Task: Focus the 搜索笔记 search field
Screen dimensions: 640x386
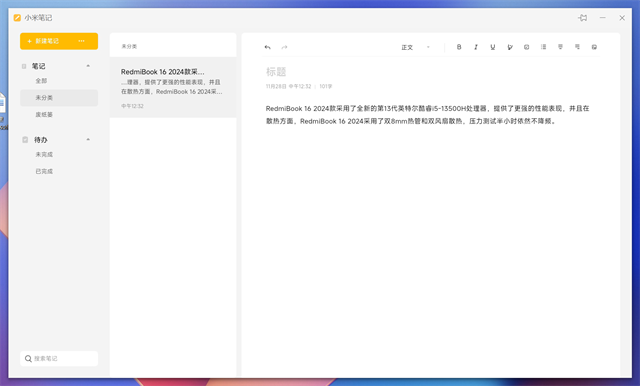Action: click(59, 358)
